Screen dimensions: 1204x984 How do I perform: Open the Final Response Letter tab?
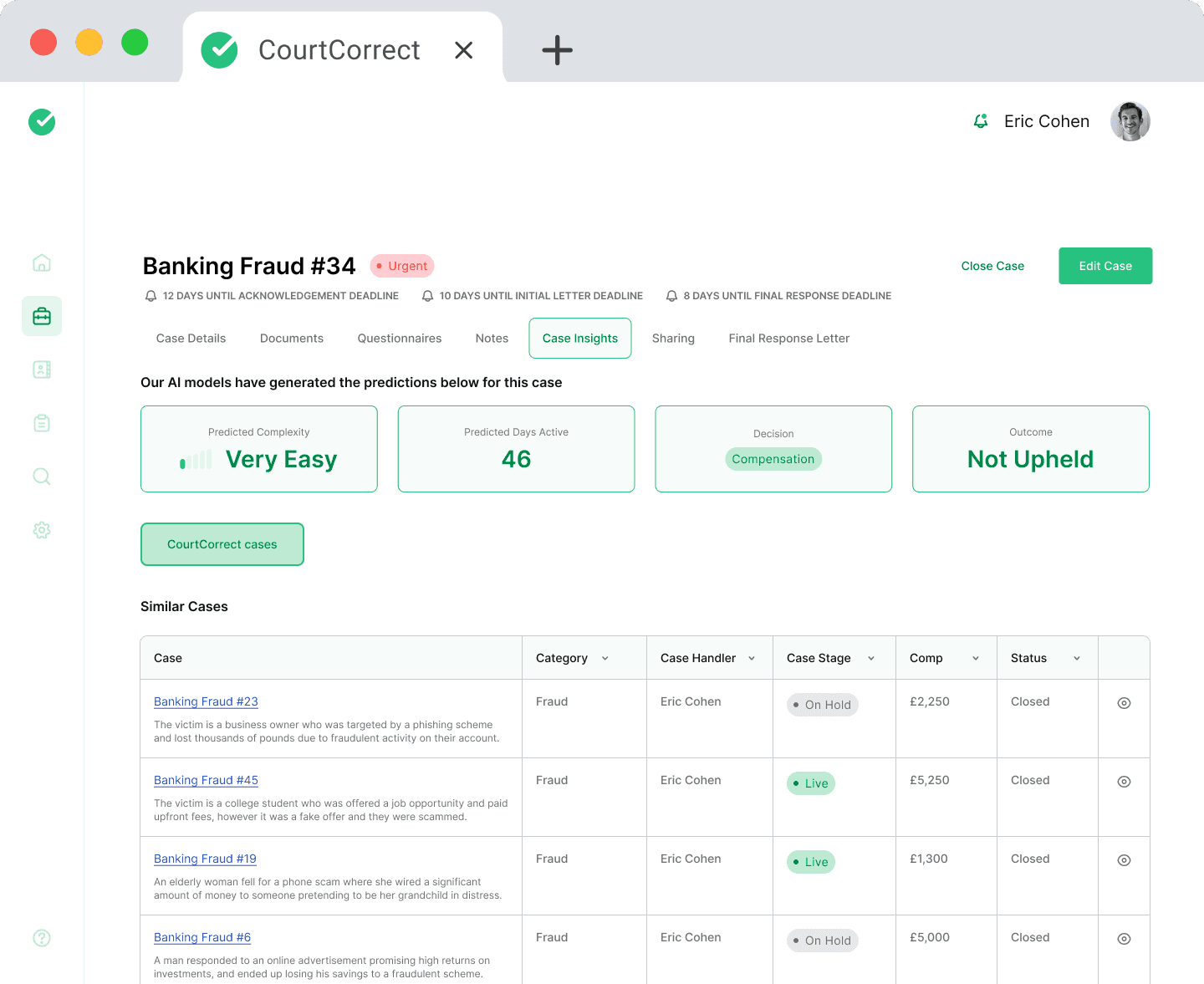tap(789, 339)
